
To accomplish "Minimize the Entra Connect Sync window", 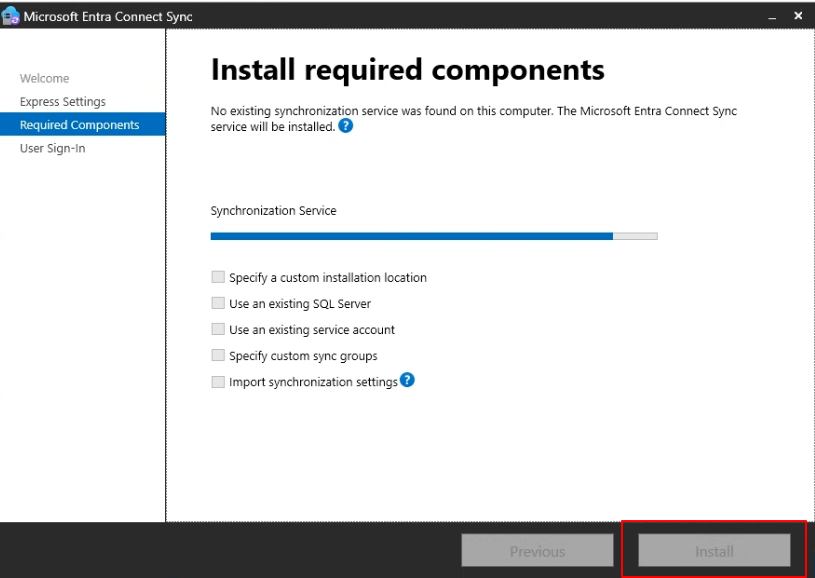I will (x=772, y=17).
